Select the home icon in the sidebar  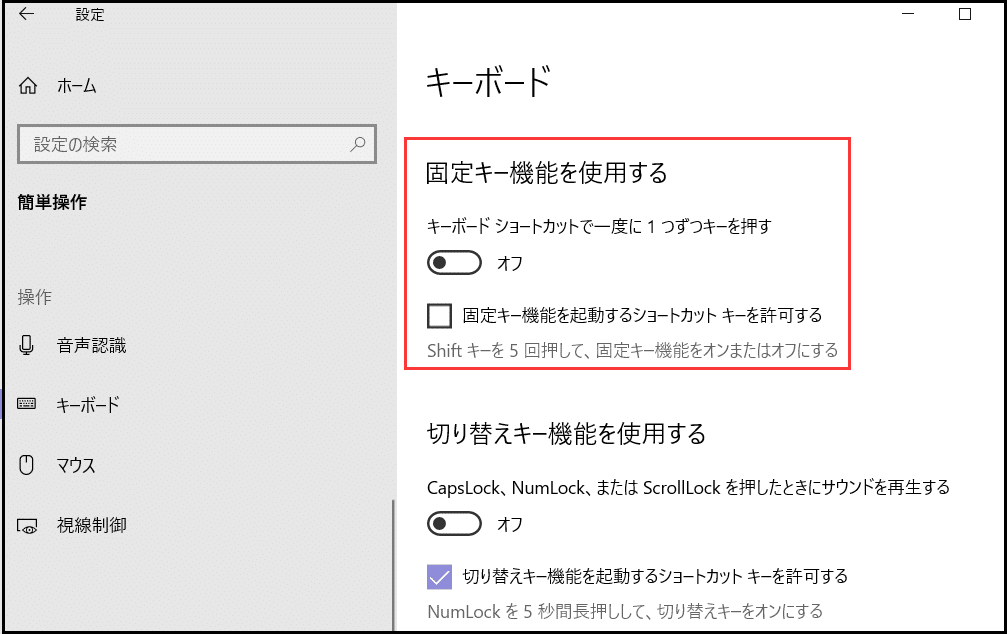(27, 85)
